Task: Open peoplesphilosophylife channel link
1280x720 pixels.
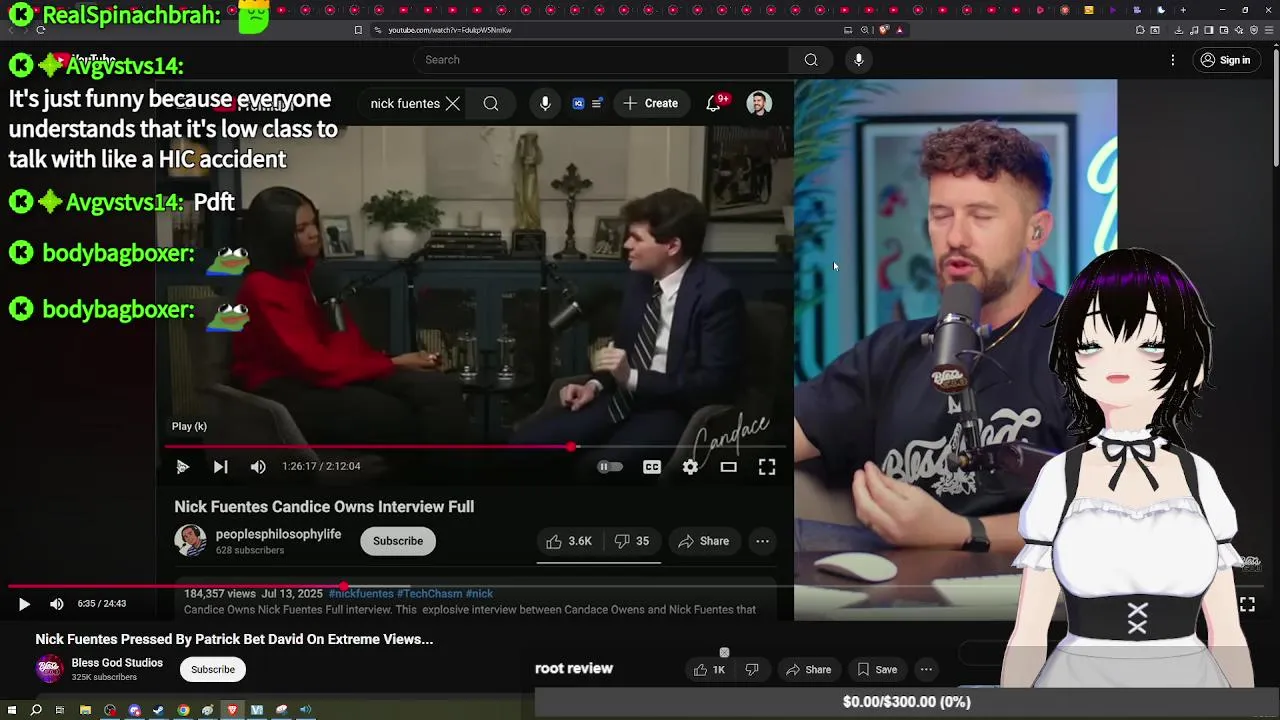Action: (x=278, y=534)
